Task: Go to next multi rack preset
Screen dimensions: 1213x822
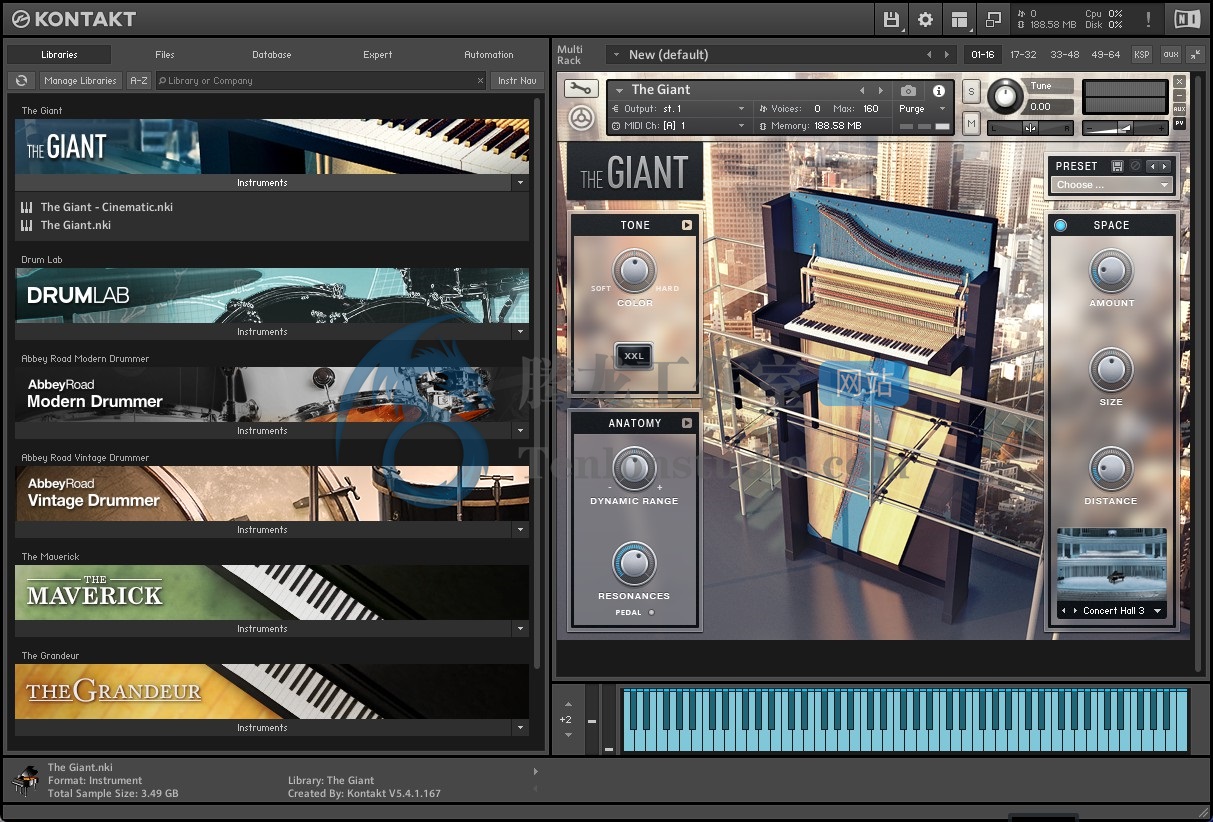Action: [x=946, y=54]
